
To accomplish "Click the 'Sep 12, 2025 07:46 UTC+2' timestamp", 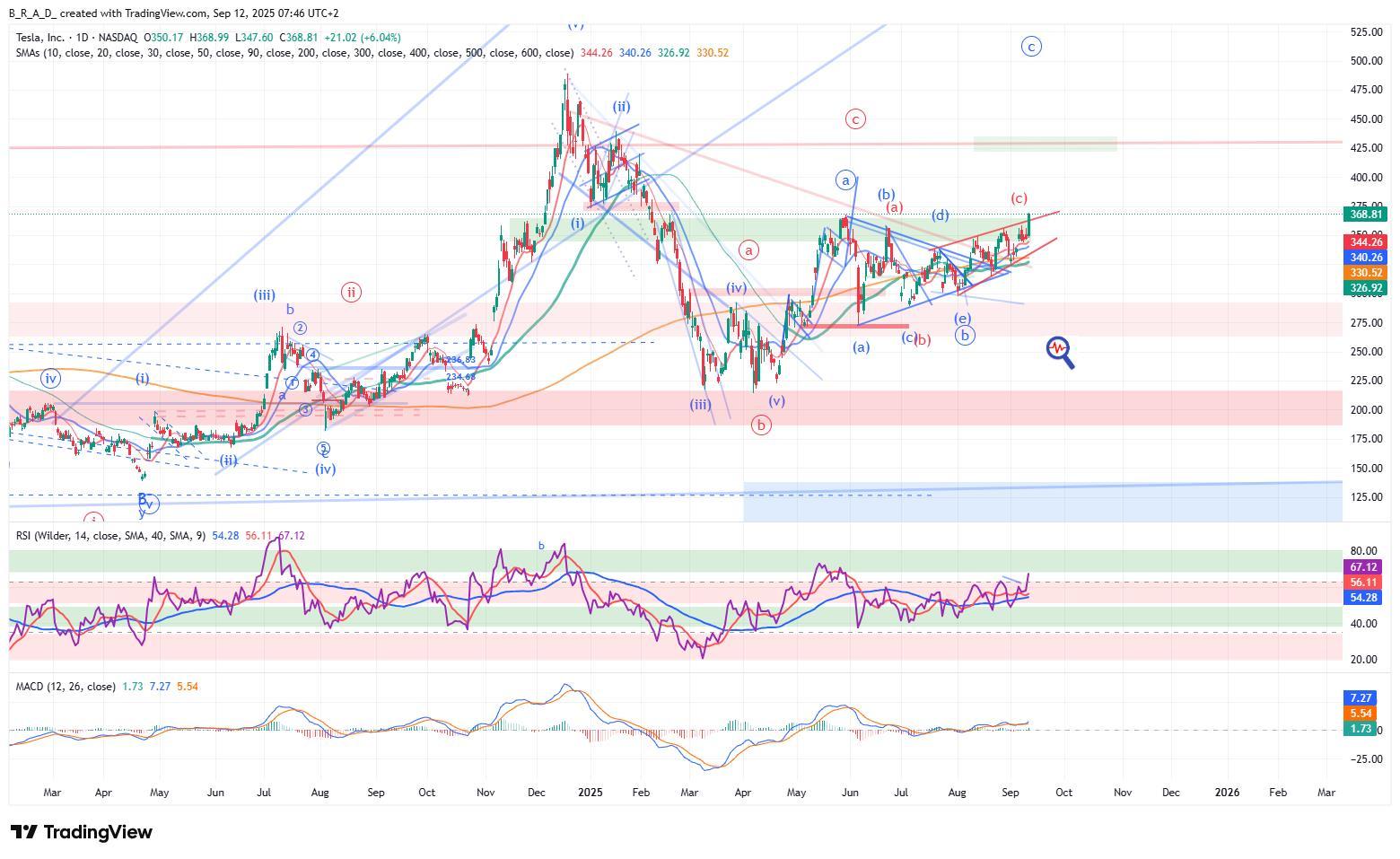I will (276, 13).
